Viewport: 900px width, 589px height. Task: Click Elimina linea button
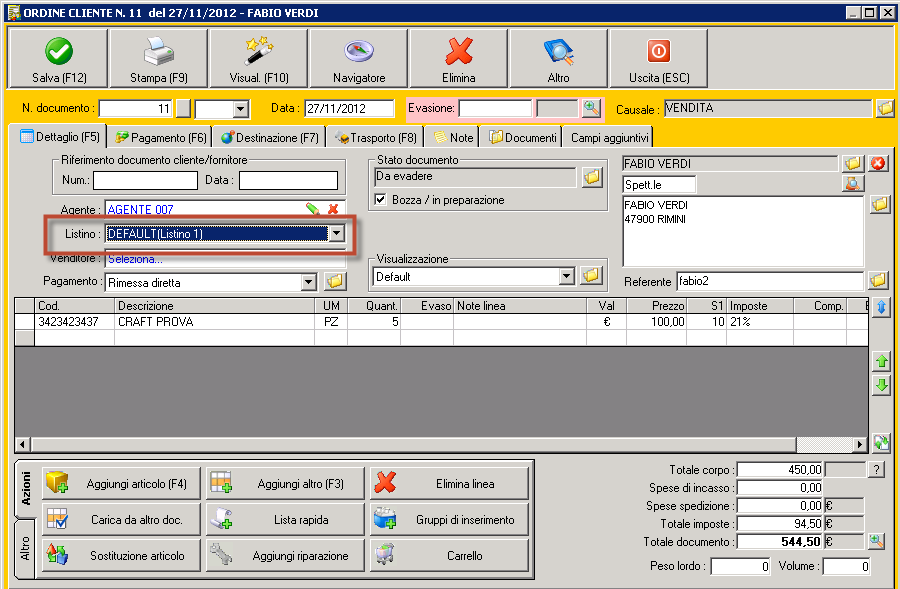(x=449, y=483)
